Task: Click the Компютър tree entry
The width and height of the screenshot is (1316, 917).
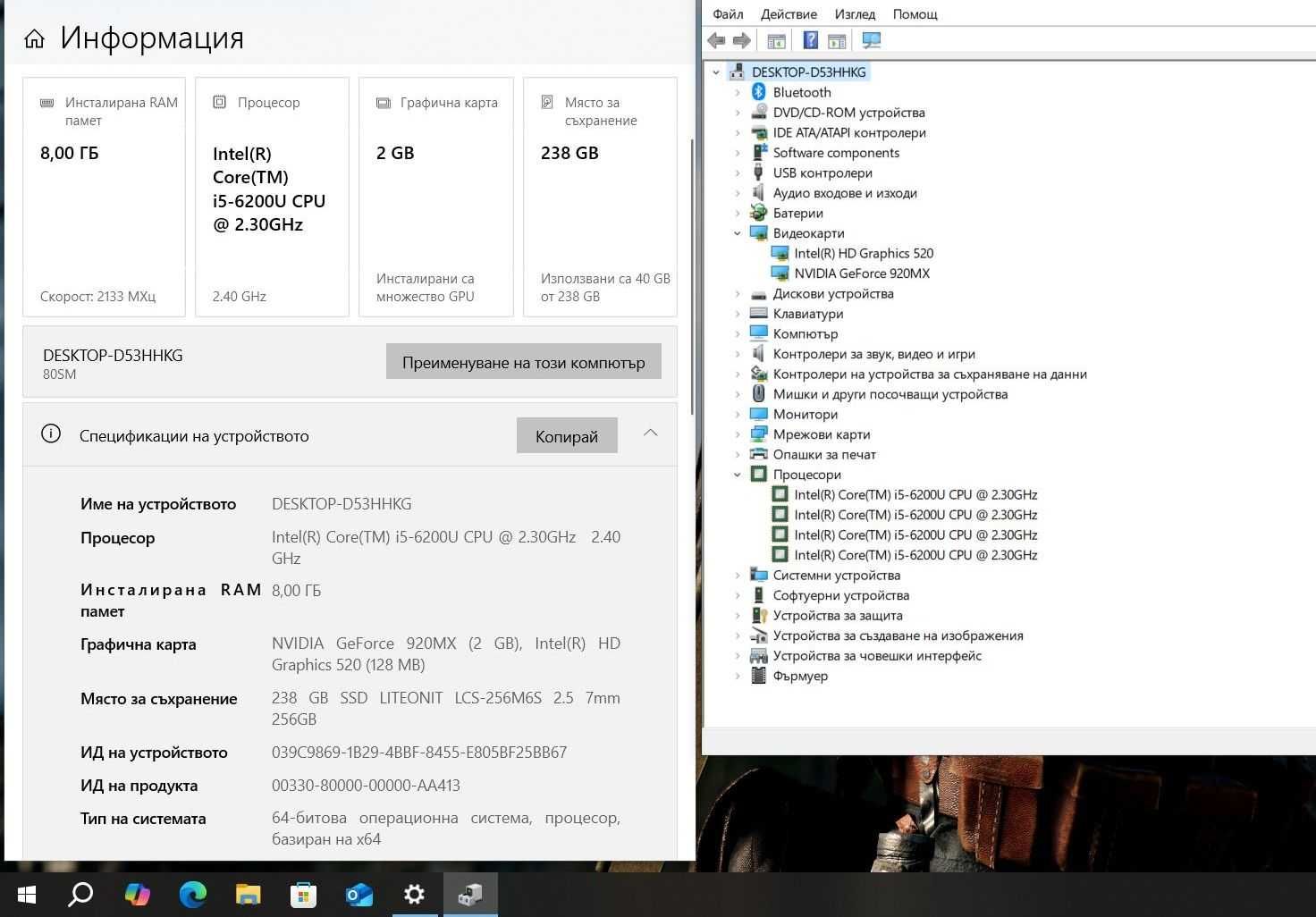Action: pyautogui.click(x=805, y=333)
